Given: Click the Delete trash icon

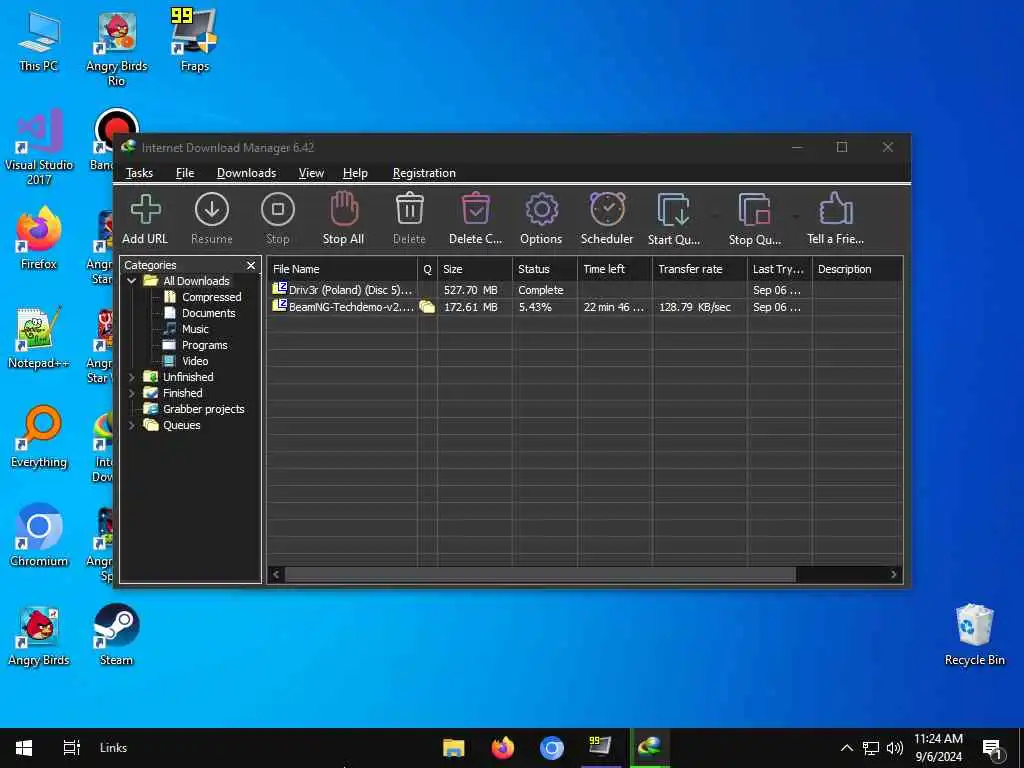Looking at the screenshot, I should pyautogui.click(x=409, y=218).
